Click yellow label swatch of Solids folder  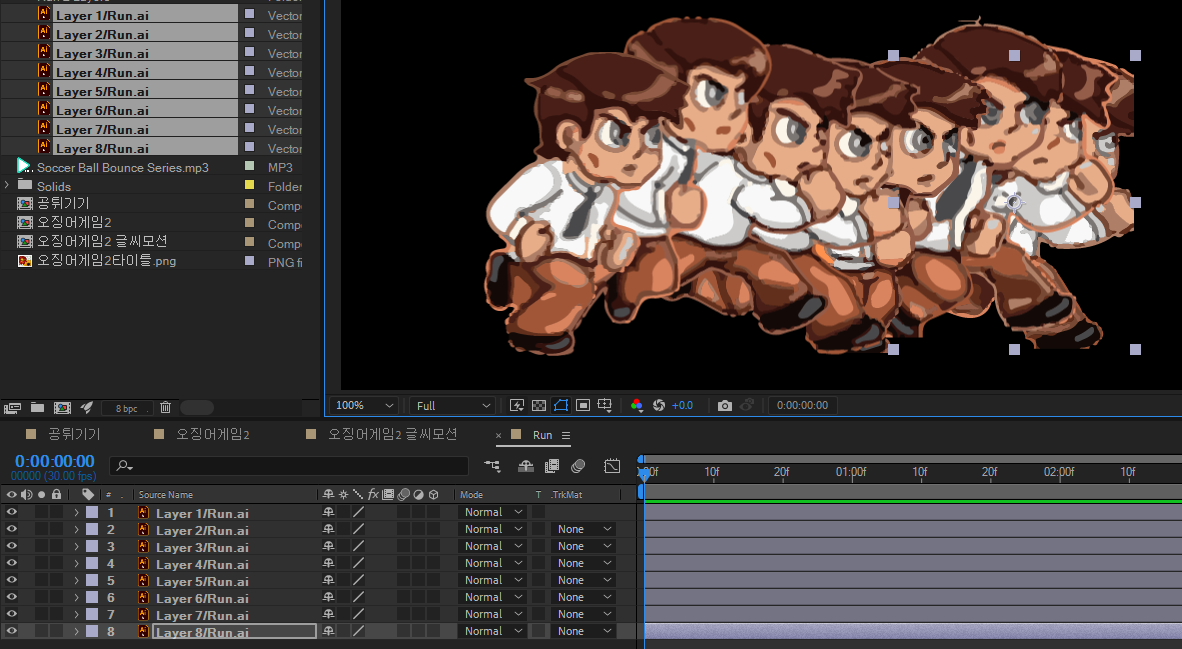(x=250, y=185)
